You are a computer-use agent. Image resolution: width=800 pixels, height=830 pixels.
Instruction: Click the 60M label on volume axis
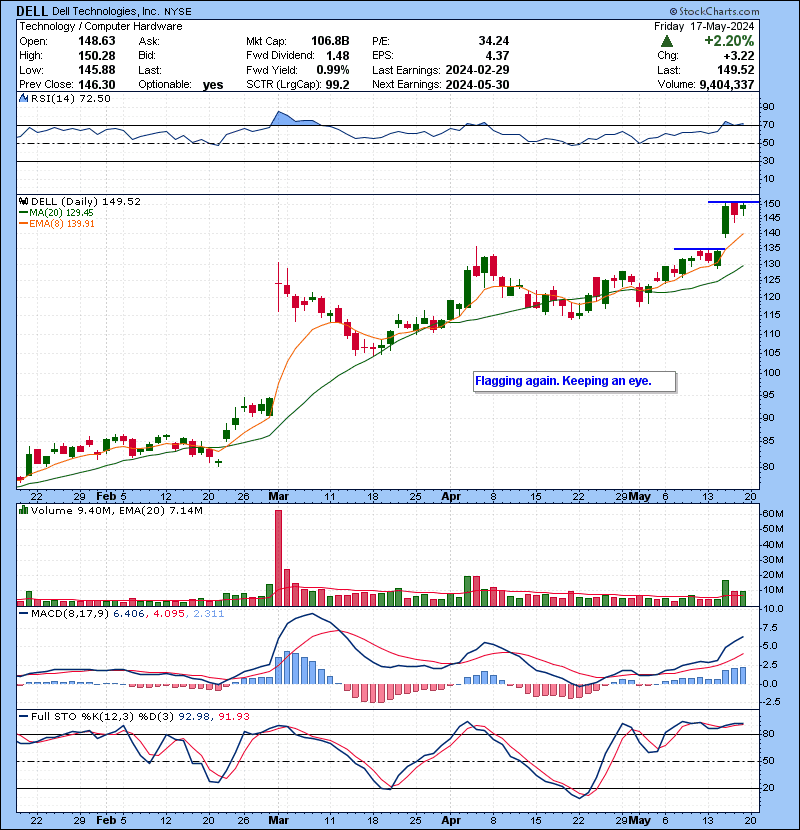click(x=772, y=513)
